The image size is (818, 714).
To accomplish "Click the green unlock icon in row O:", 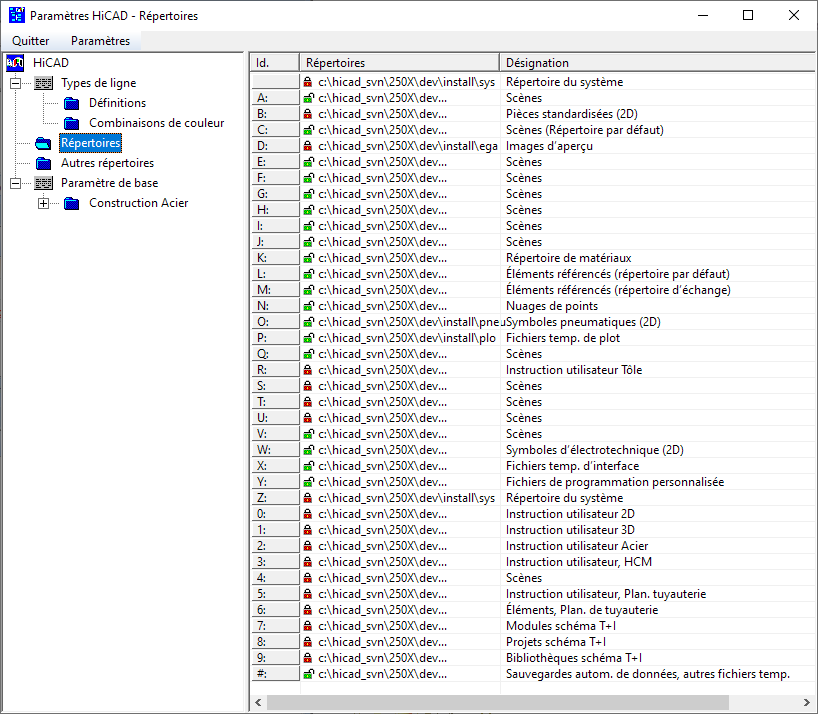I will tap(308, 322).
